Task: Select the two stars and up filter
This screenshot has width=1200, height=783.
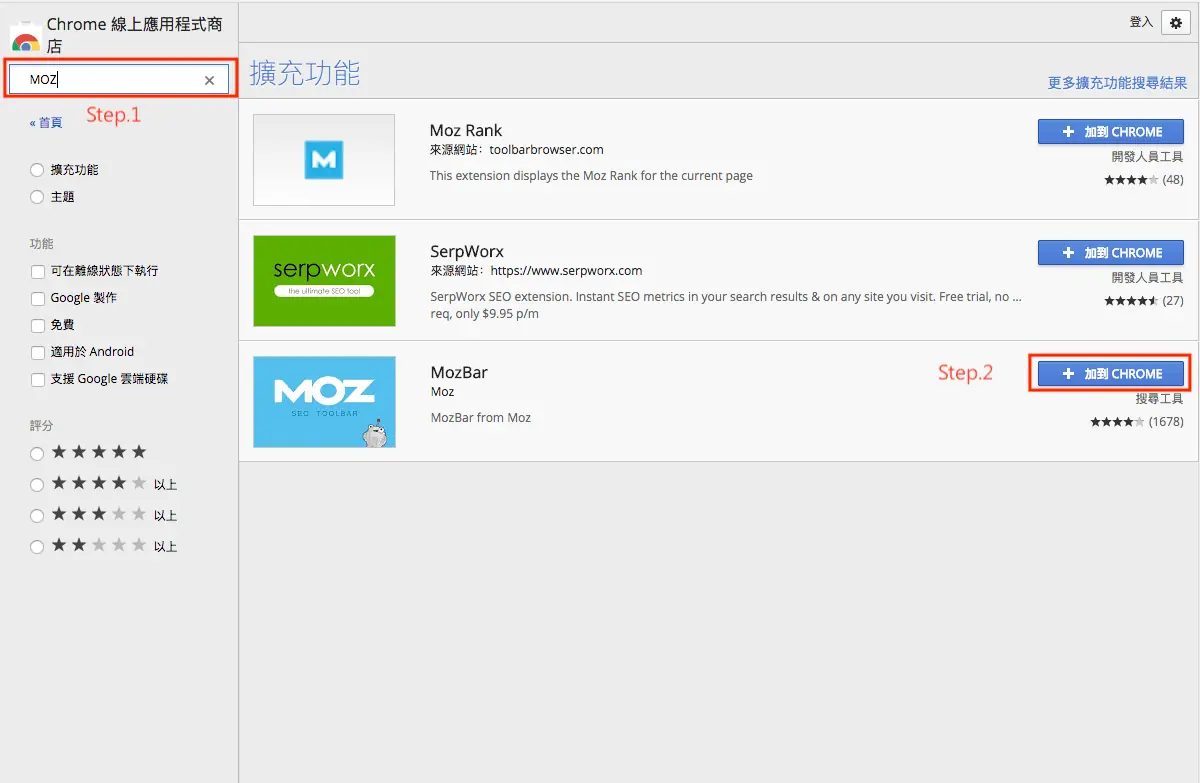Action: 37,546
